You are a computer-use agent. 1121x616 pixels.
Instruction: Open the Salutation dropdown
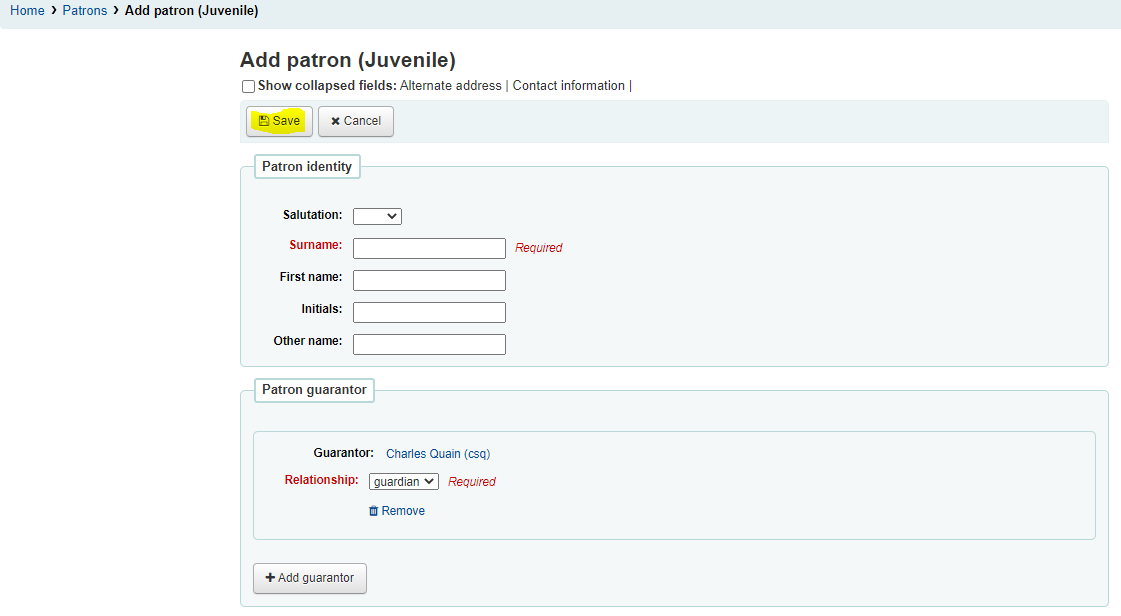coord(377,216)
